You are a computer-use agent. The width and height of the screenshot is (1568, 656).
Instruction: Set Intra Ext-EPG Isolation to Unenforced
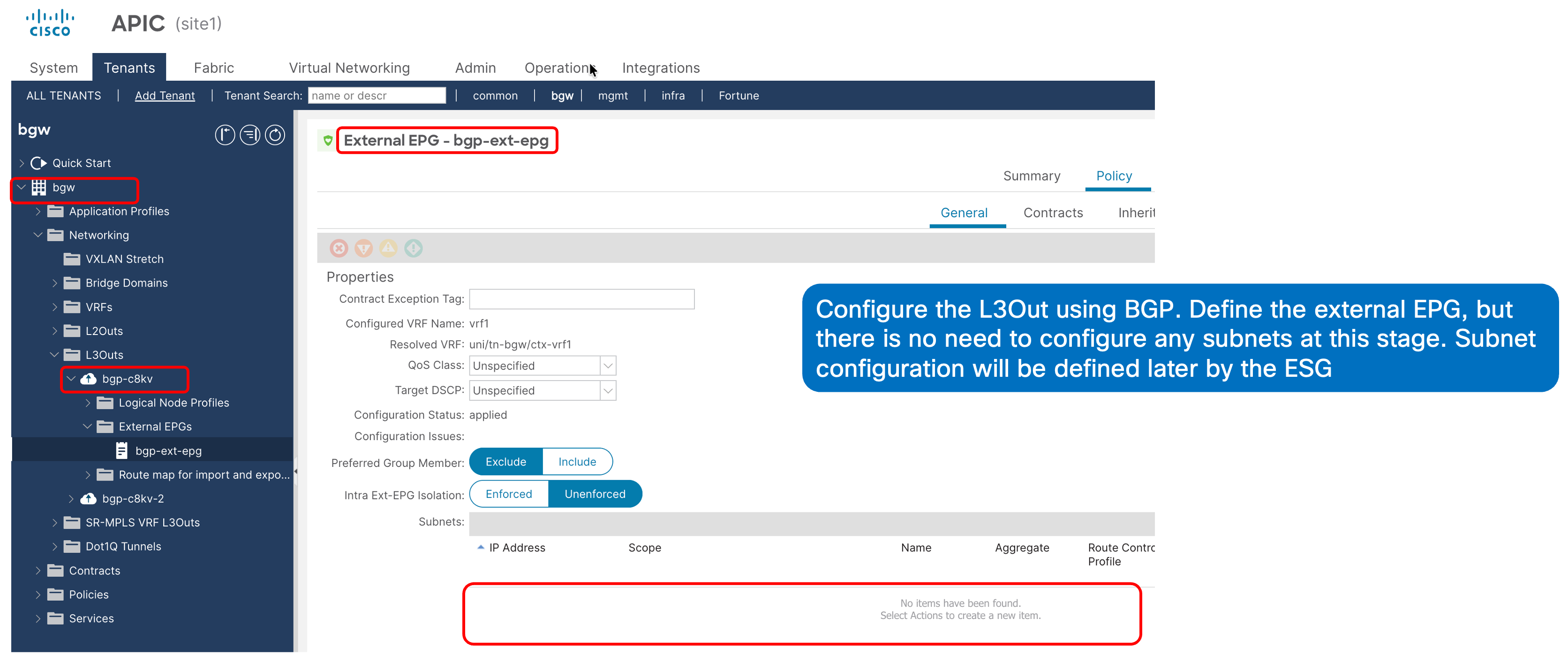coord(595,494)
